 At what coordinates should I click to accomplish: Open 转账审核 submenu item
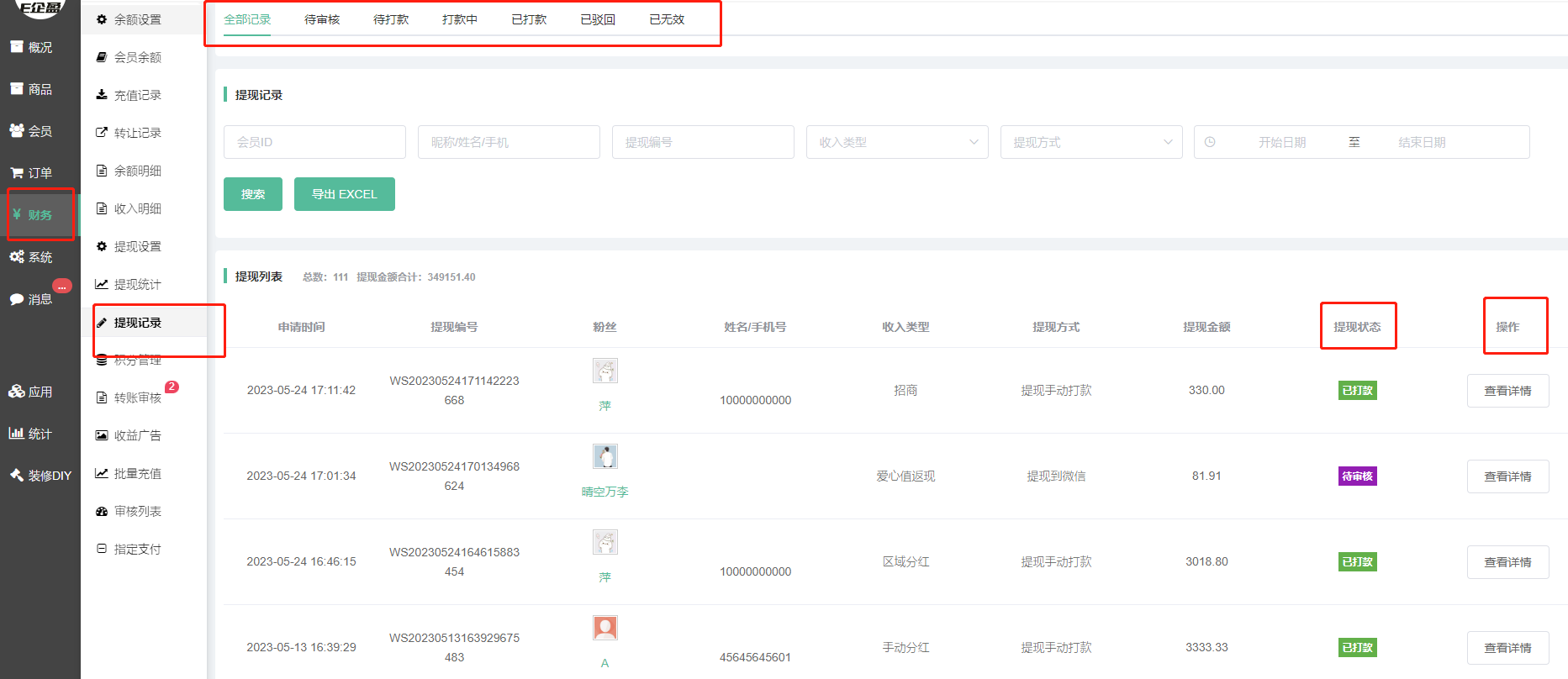137,397
